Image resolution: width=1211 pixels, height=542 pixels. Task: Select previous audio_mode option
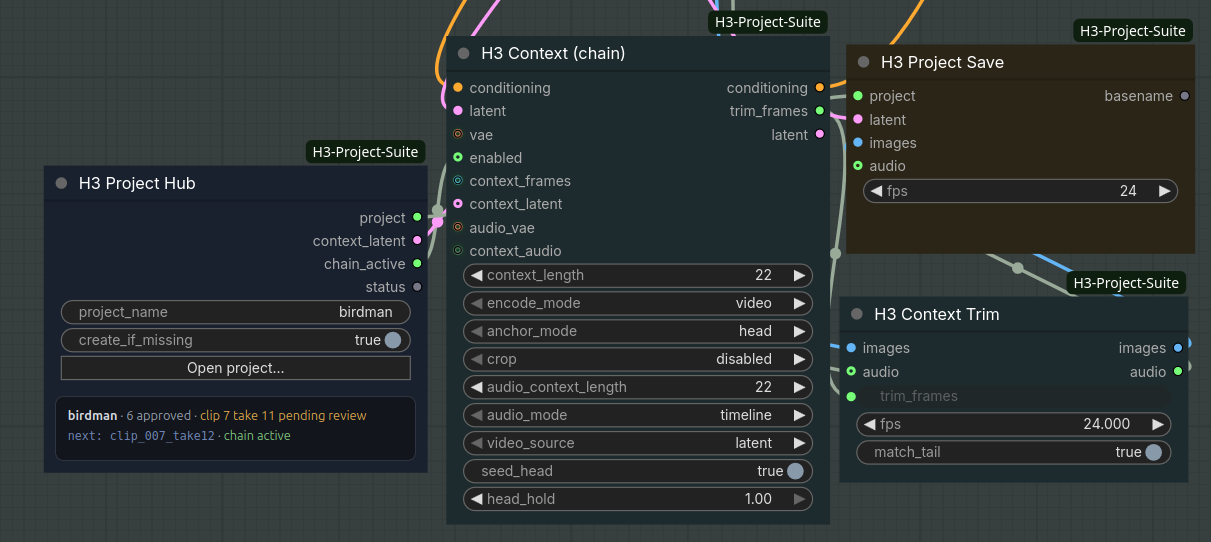(x=477, y=415)
